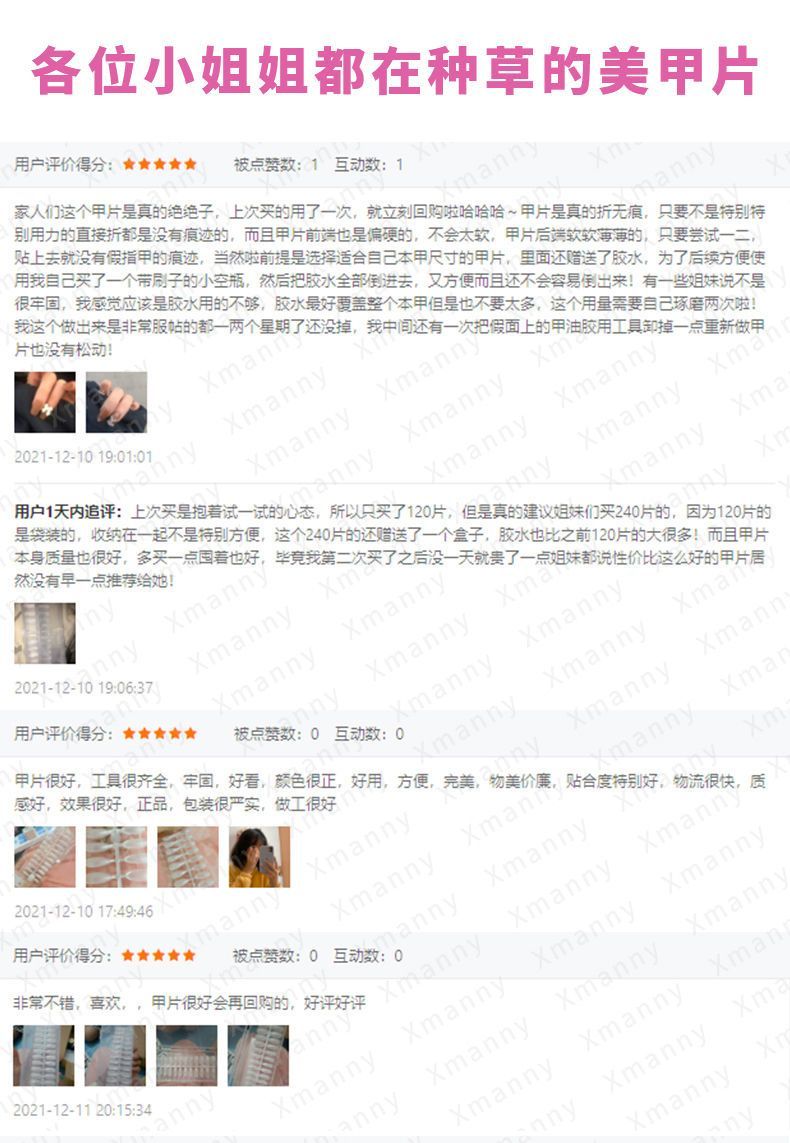Open last review's second nail box photo
The width and height of the screenshot is (790, 1143).
pyautogui.click(x=115, y=1056)
